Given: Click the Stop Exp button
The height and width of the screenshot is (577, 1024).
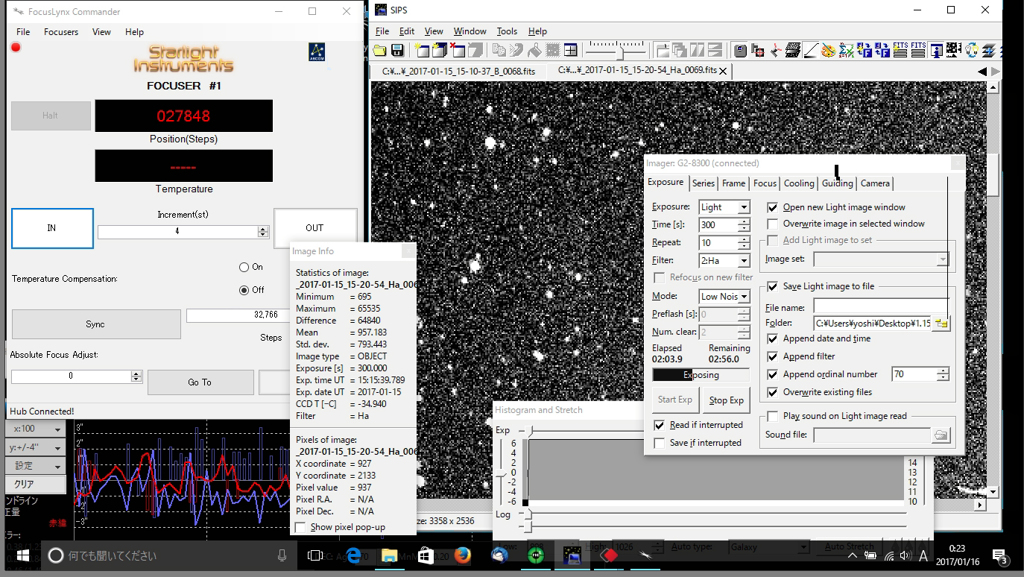Looking at the screenshot, I should click(726, 400).
